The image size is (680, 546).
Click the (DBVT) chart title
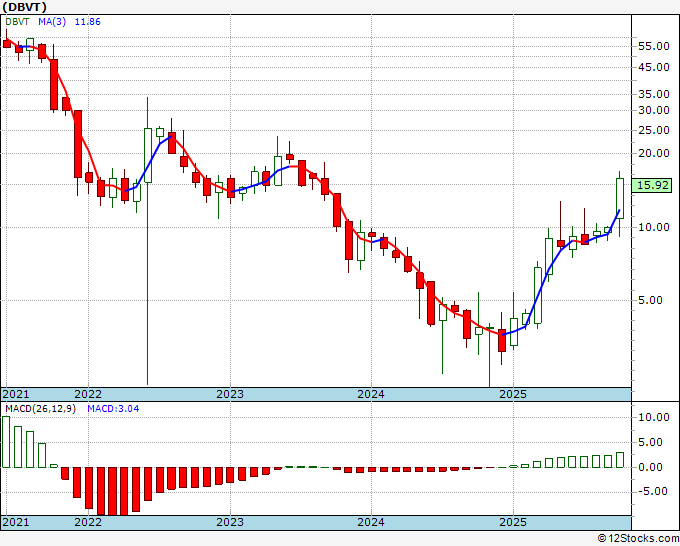(x=24, y=7)
